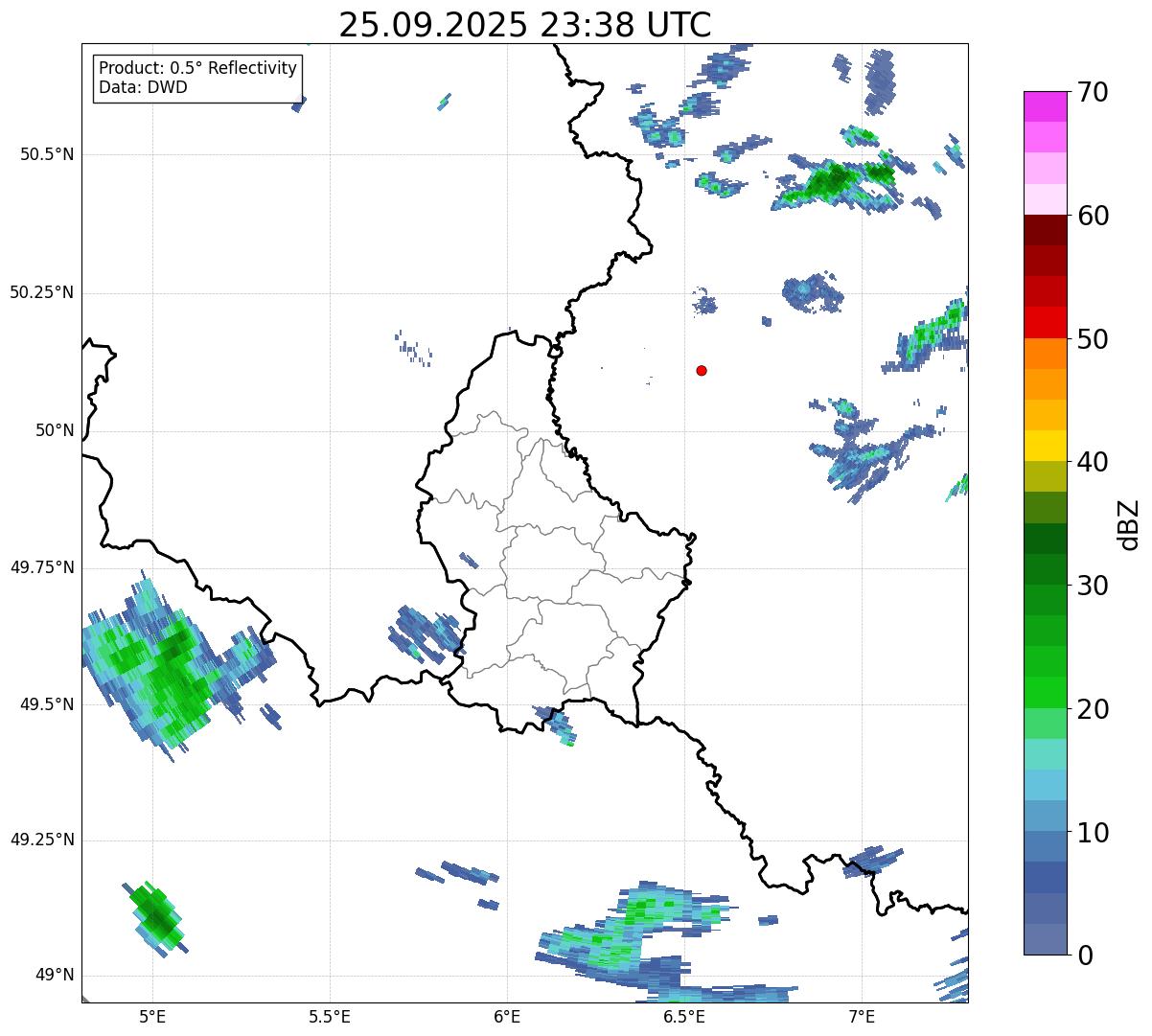Click the 6°E longitude label
This screenshot has height=1036, width=1152.
tap(507, 1016)
